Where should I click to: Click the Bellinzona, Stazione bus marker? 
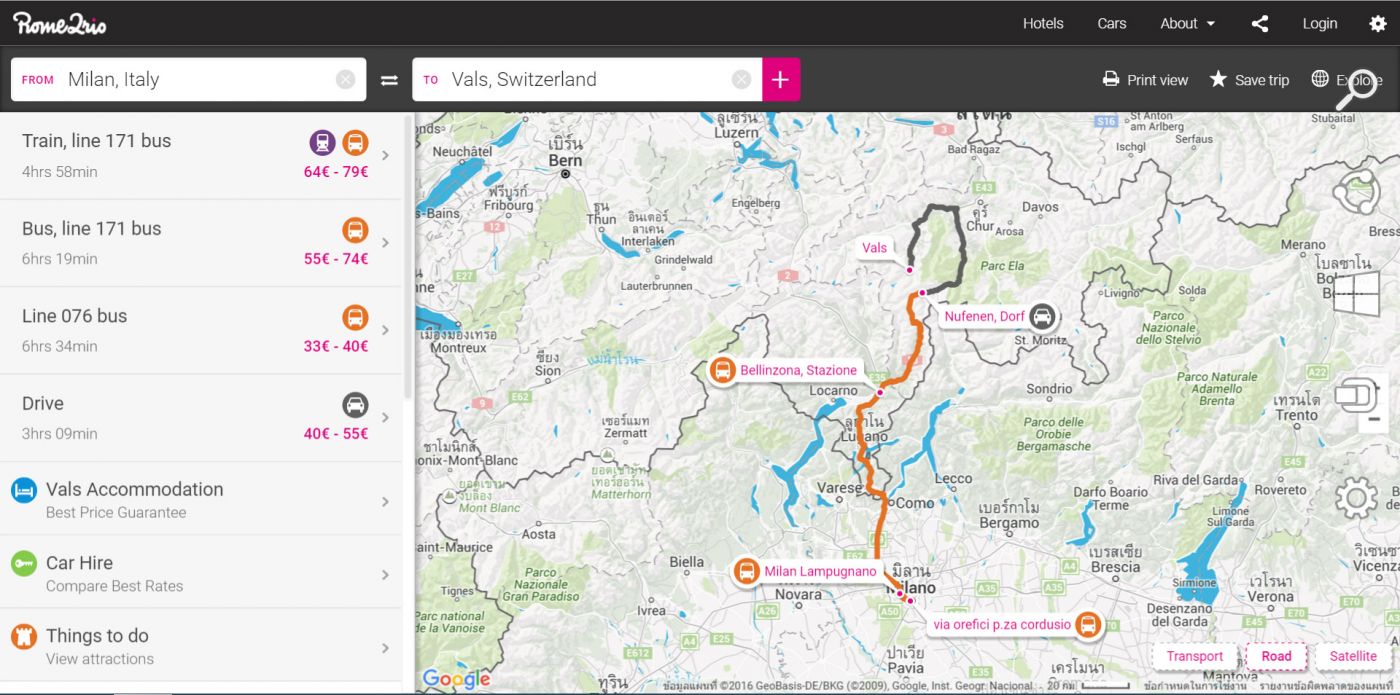click(723, 370)
